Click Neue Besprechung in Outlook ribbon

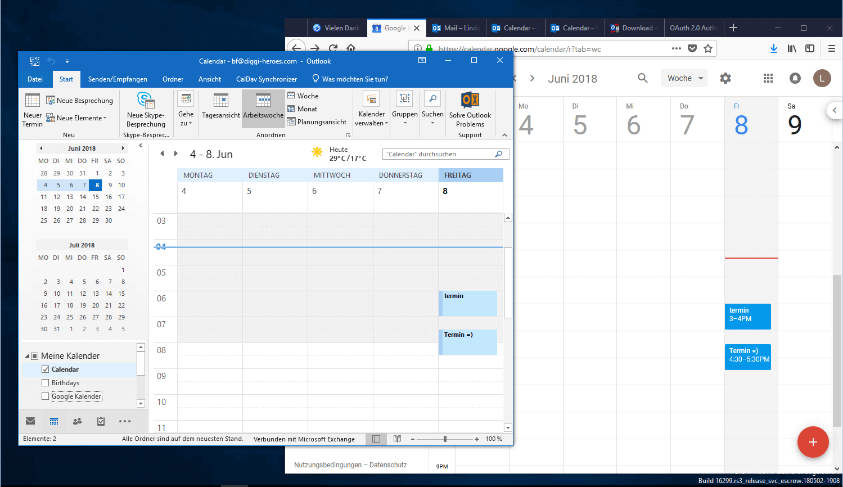pos(80,101)
